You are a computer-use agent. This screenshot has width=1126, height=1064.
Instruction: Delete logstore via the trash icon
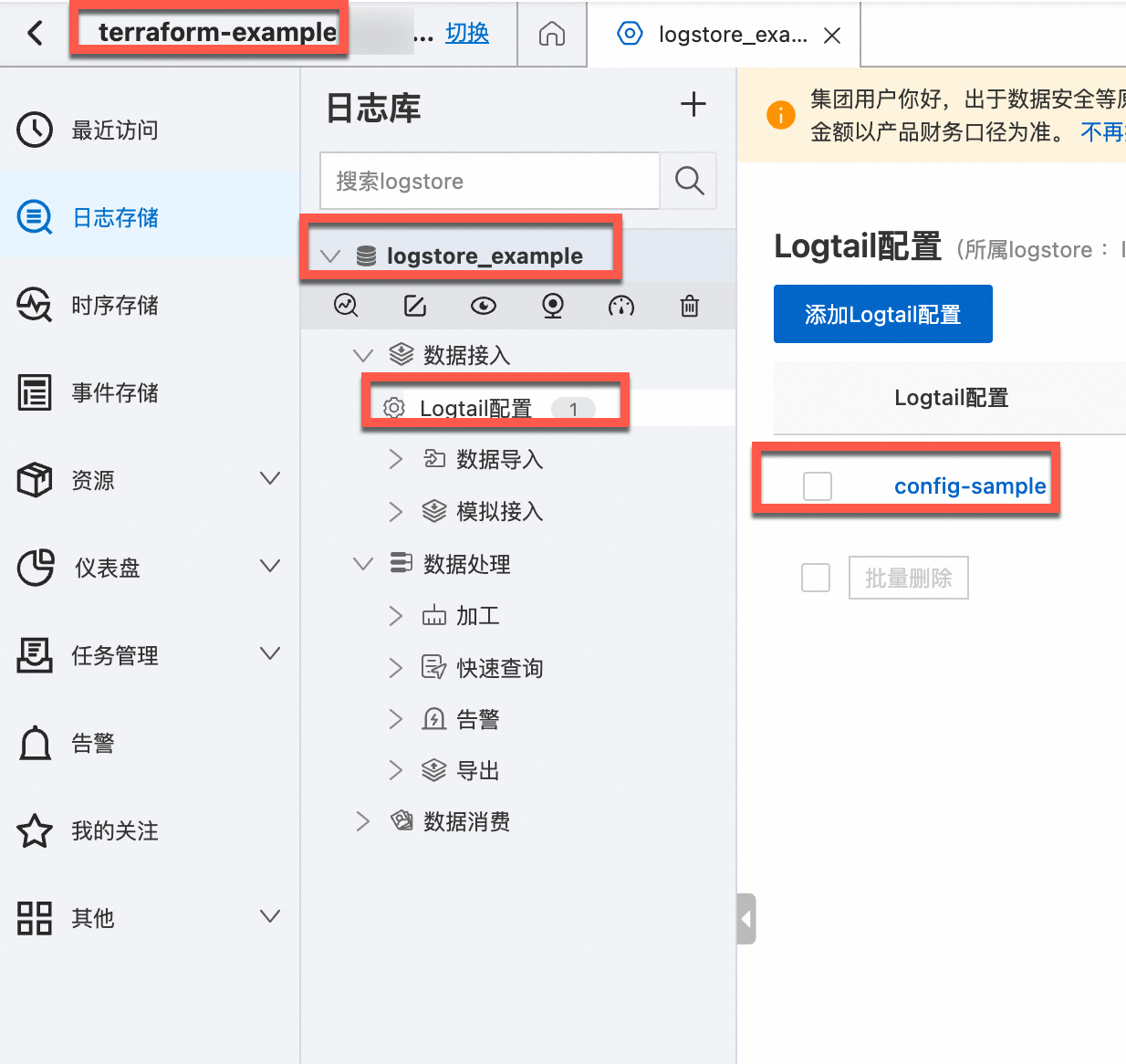click(x=689, y=306)
